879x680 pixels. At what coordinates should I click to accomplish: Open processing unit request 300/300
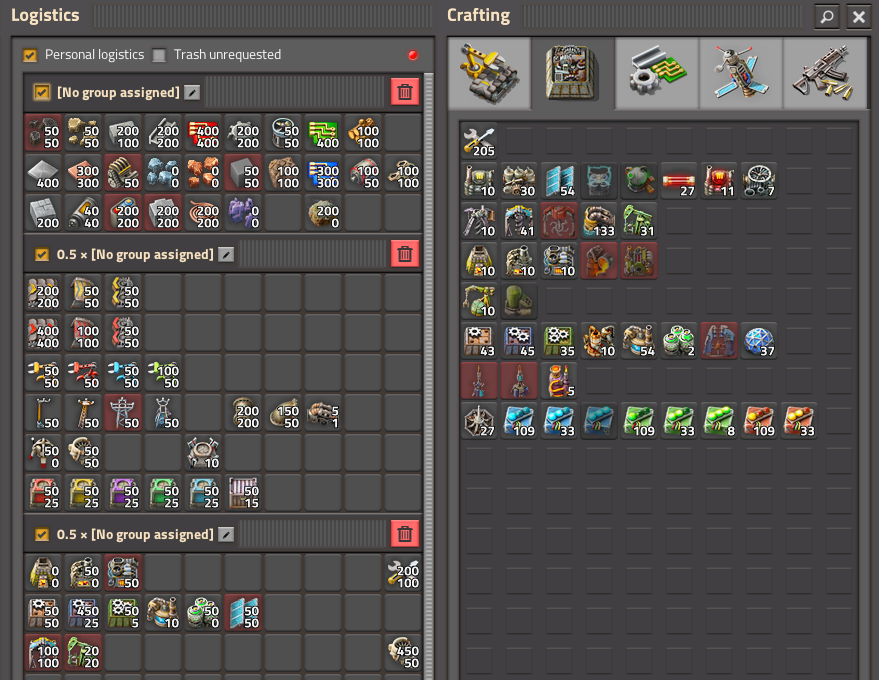(323, 173)
